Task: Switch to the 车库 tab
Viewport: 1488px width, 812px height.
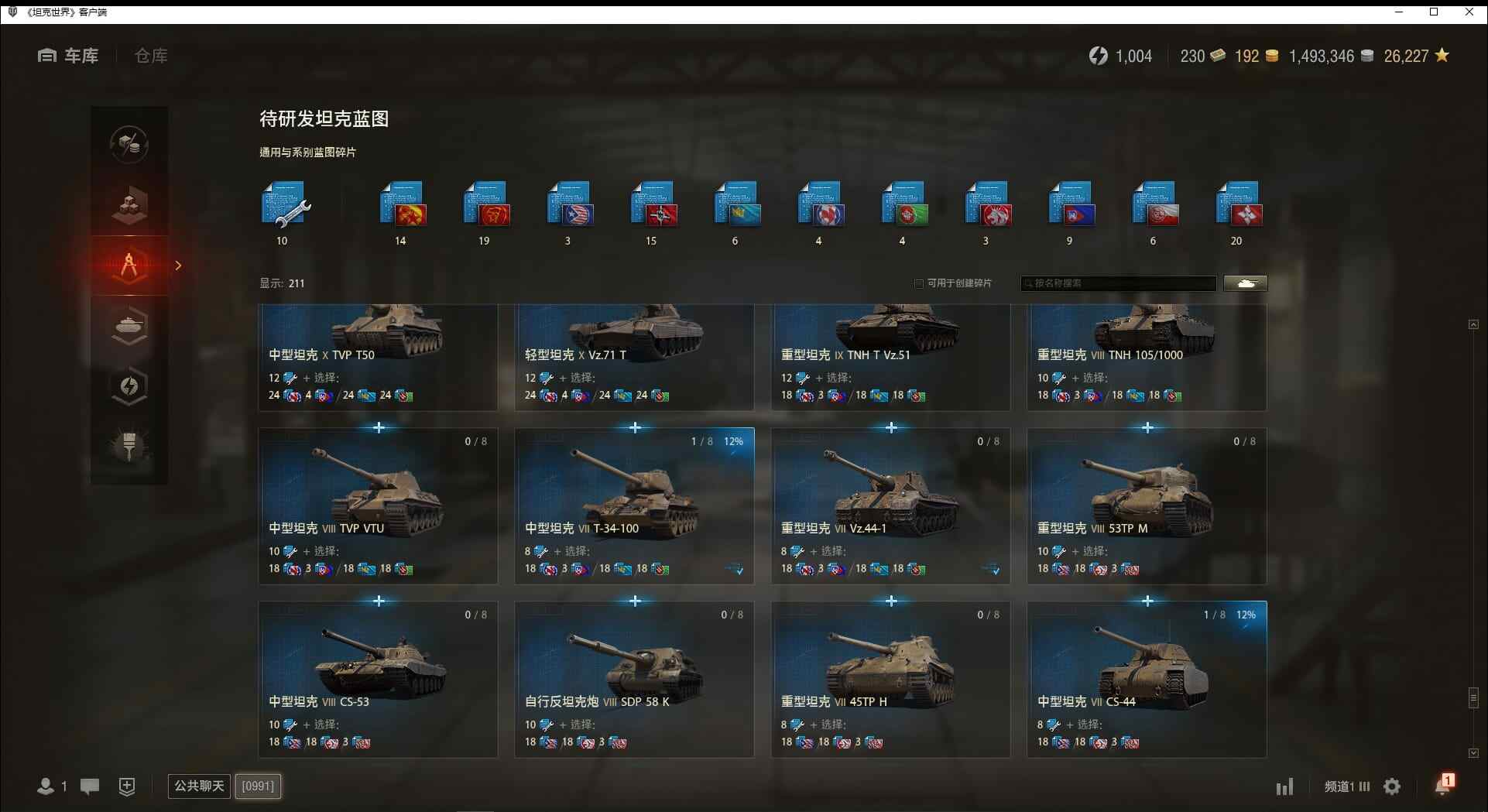Action: tap(68, 56)
